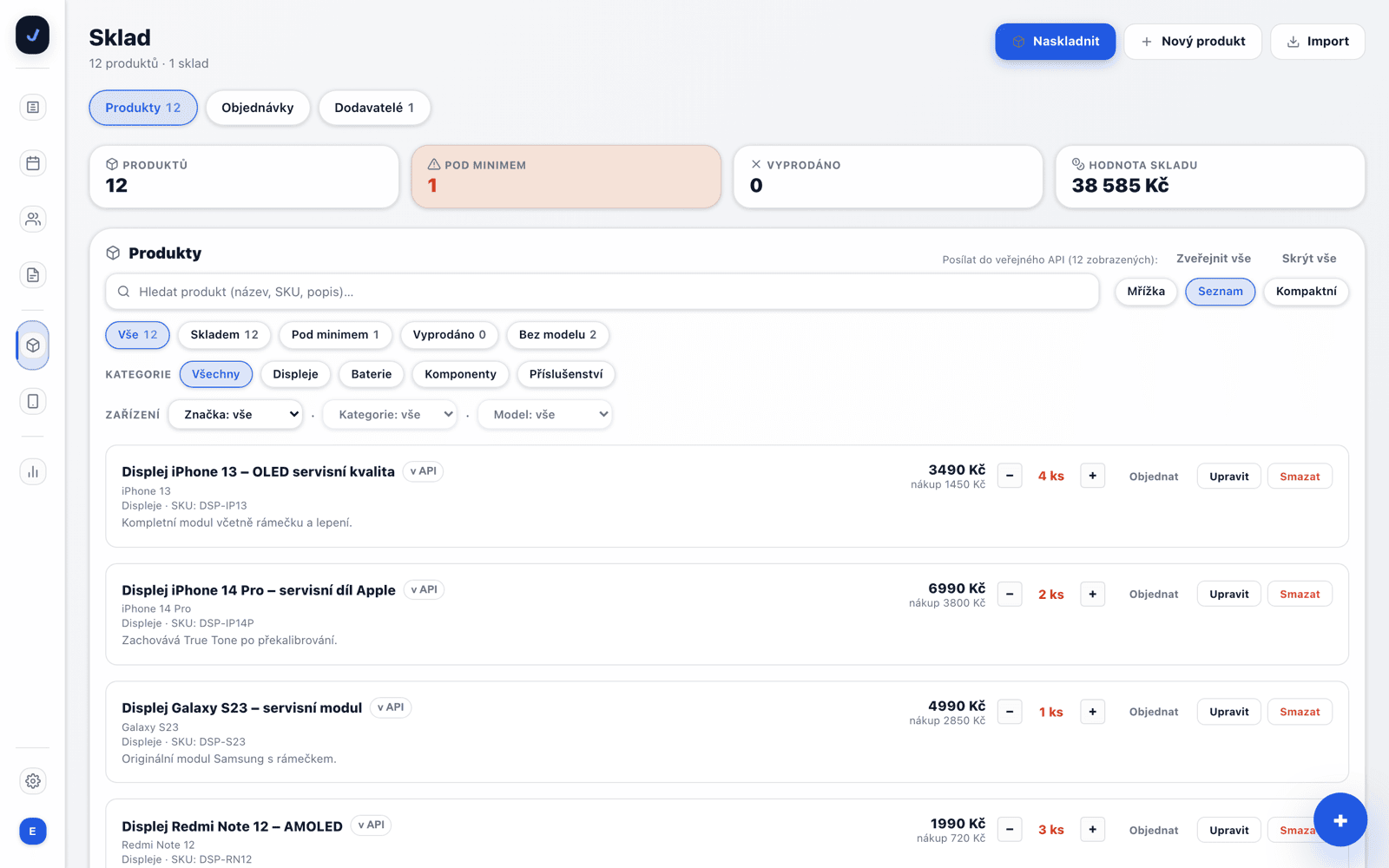1389x868 pixels.
Task: Open the statistics bar chart icon
Action: click(33, 472)
